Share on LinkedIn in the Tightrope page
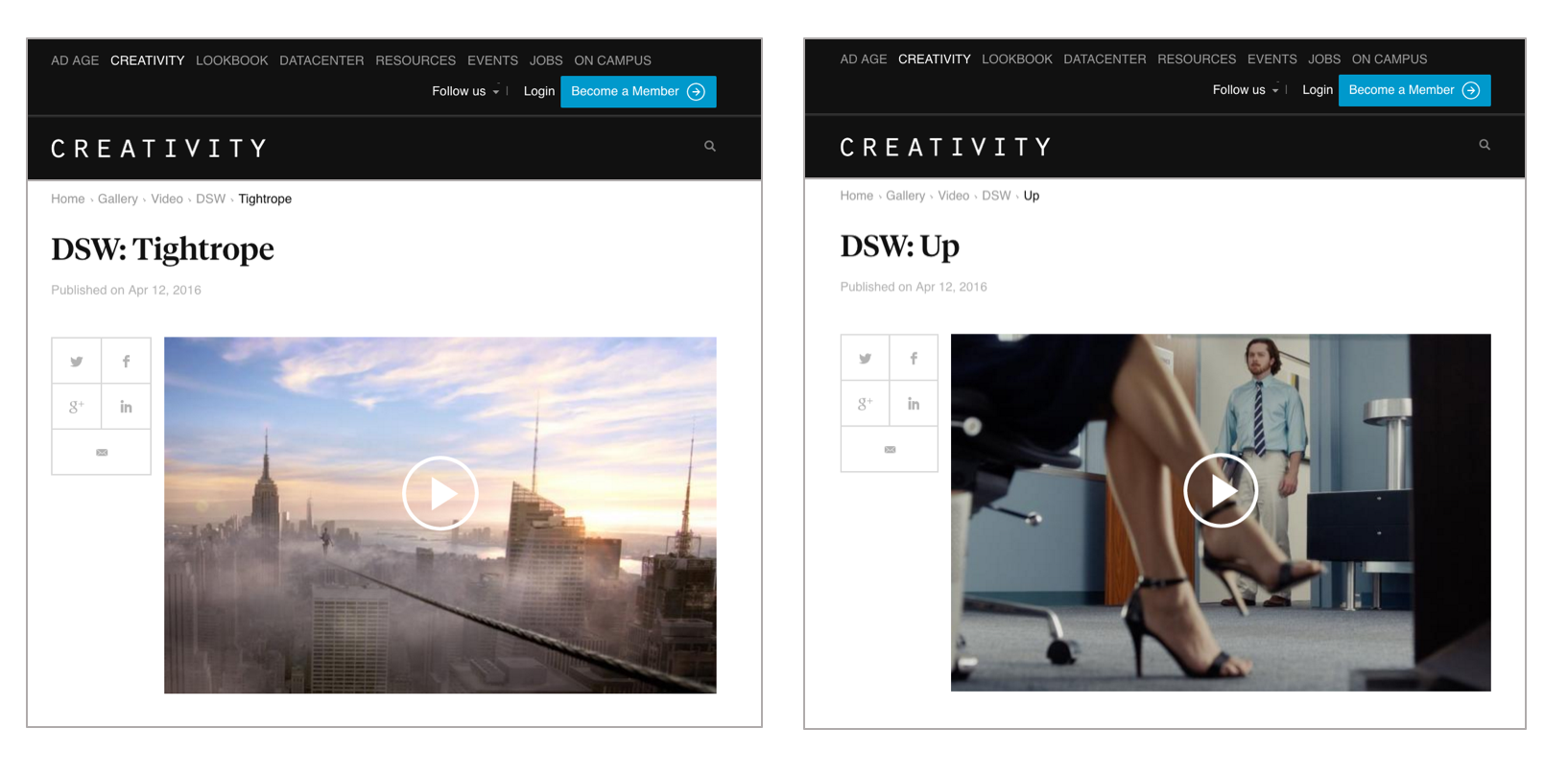 (x=126, y=407)
